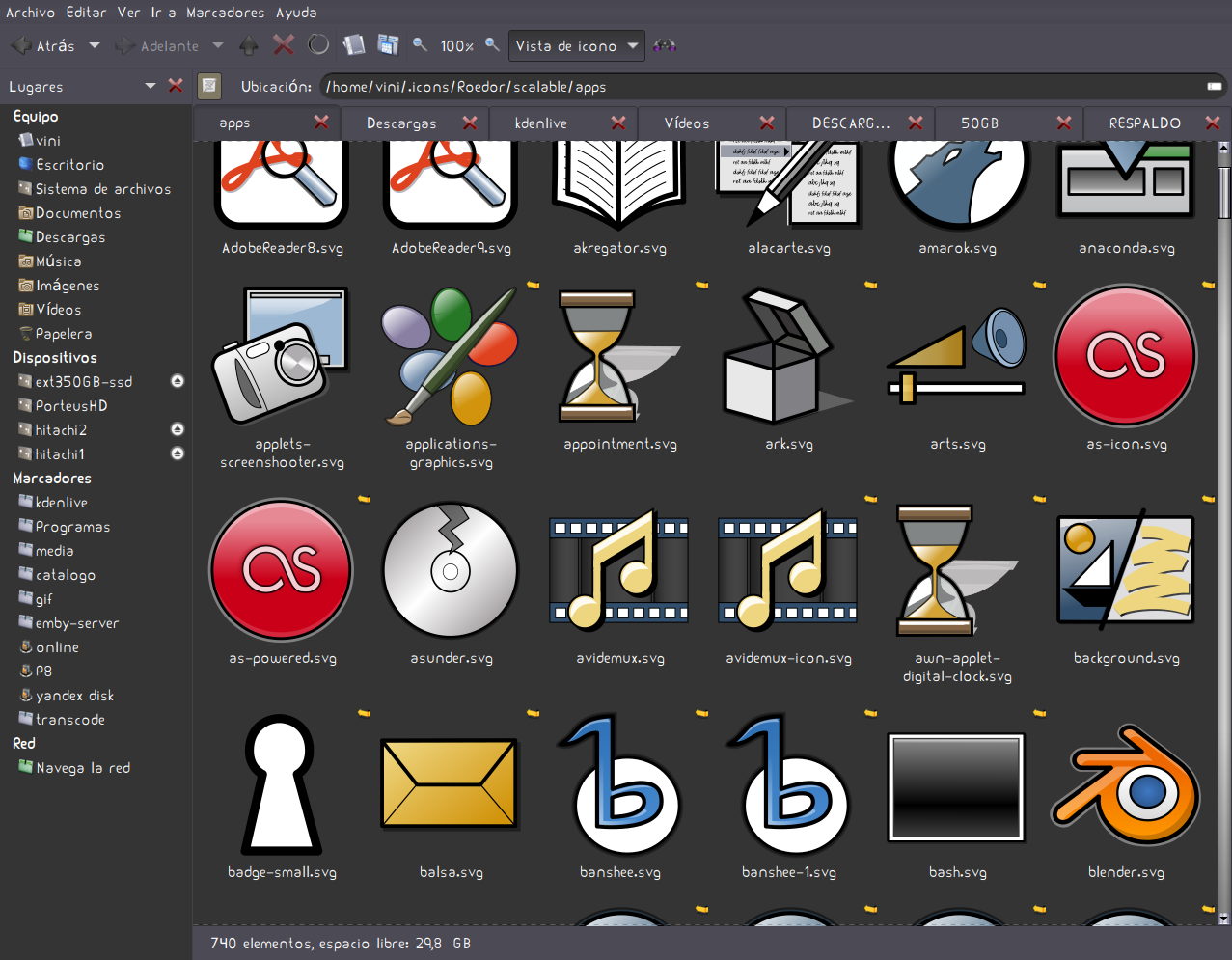Viewport: 1232px width, 960px height.
Task: Eject the ext350GB-ssd device
Action: tap(178, 381)
